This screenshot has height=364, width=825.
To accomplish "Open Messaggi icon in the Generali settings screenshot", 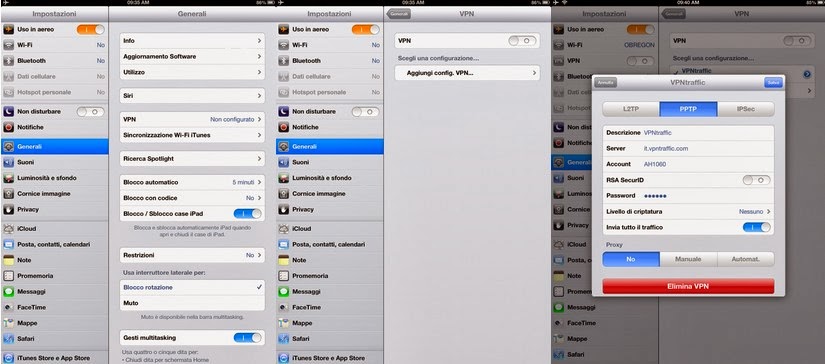I will (x=8, y=291).
